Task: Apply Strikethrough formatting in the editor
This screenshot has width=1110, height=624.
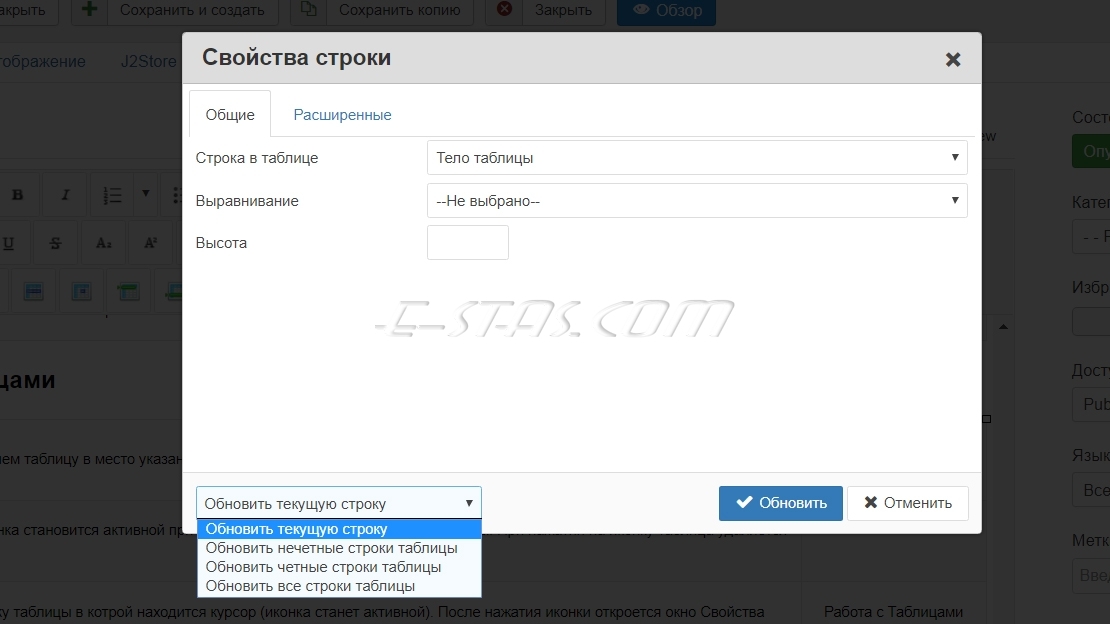Action: pyautogui.click(x=55, y=243)
